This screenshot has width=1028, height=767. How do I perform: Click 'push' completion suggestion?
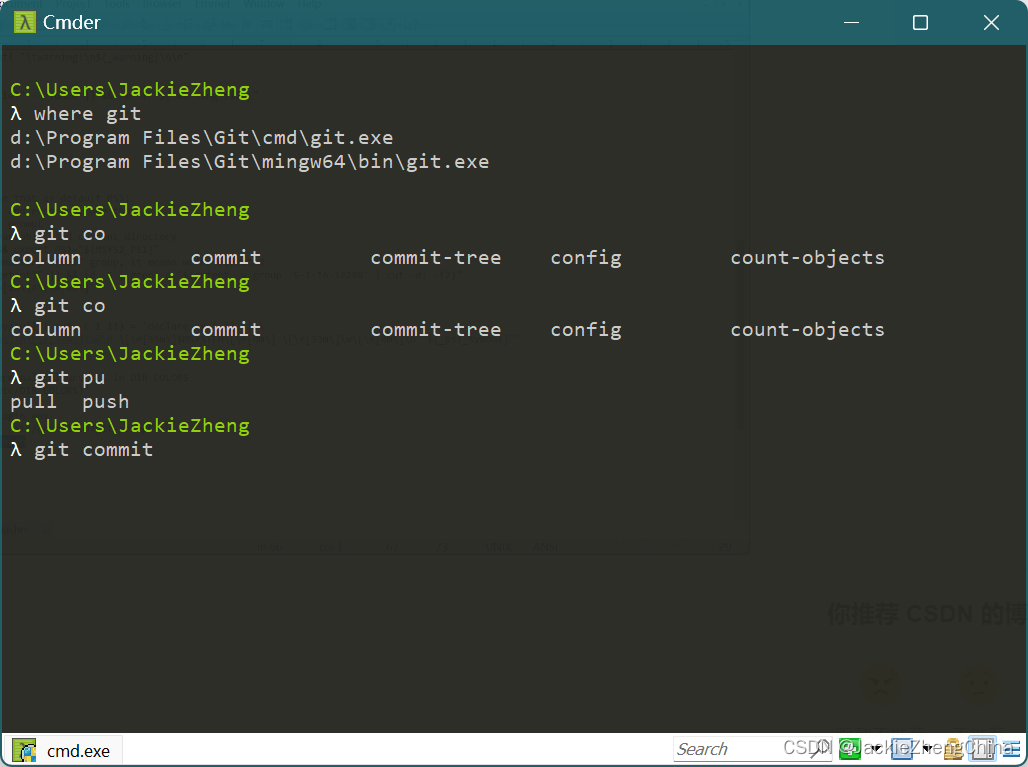pos(106,402)
